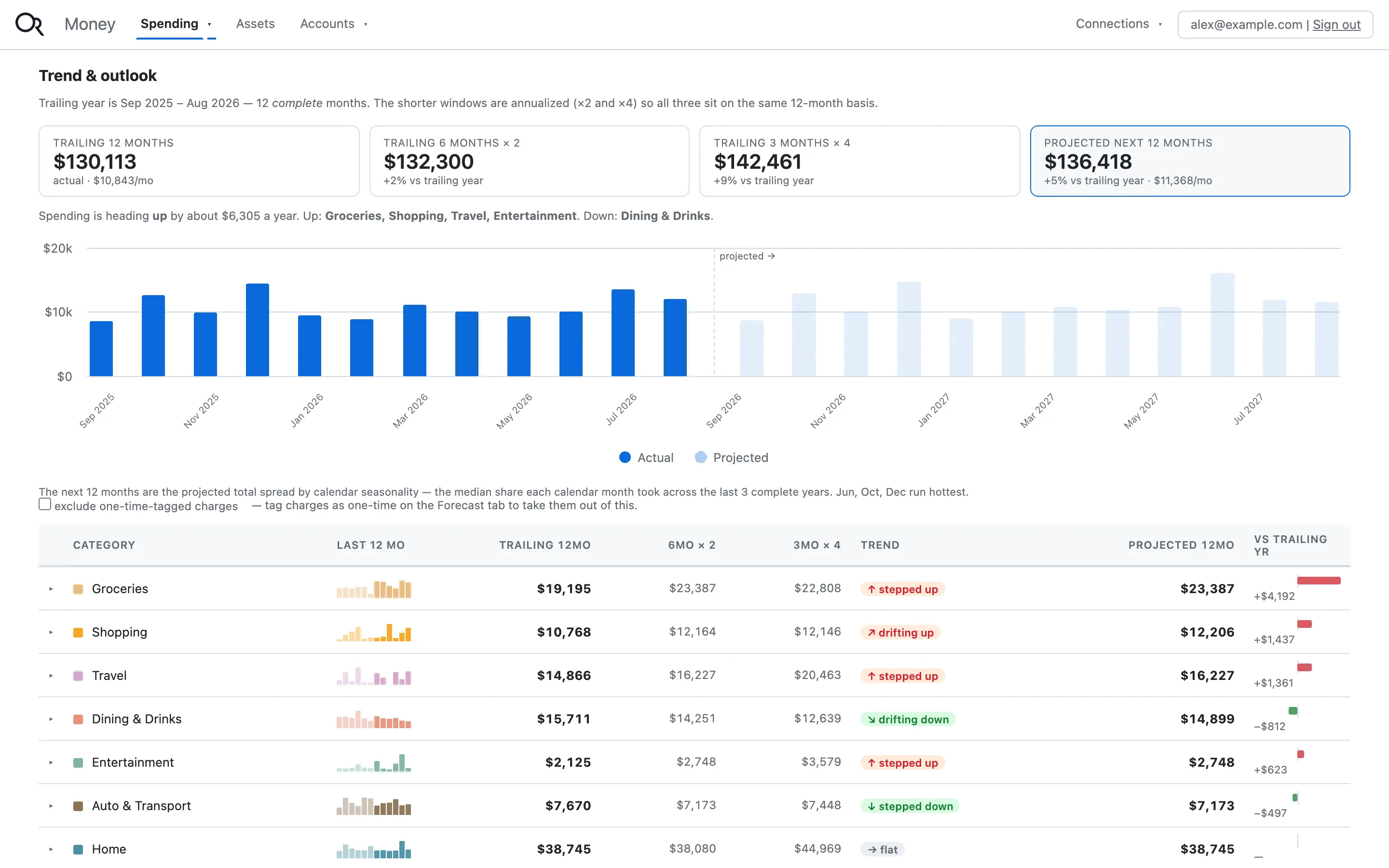Click the Groceries stepped up trend badge

coord(902,589)
